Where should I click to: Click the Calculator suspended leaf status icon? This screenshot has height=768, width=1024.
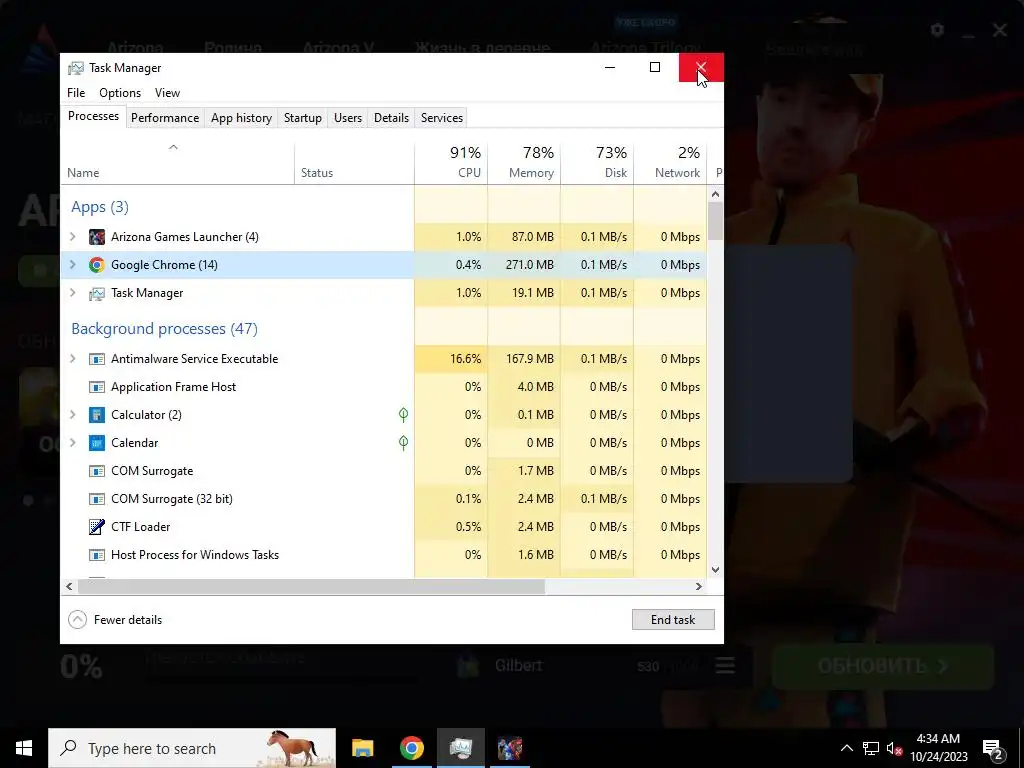point(404,415)
